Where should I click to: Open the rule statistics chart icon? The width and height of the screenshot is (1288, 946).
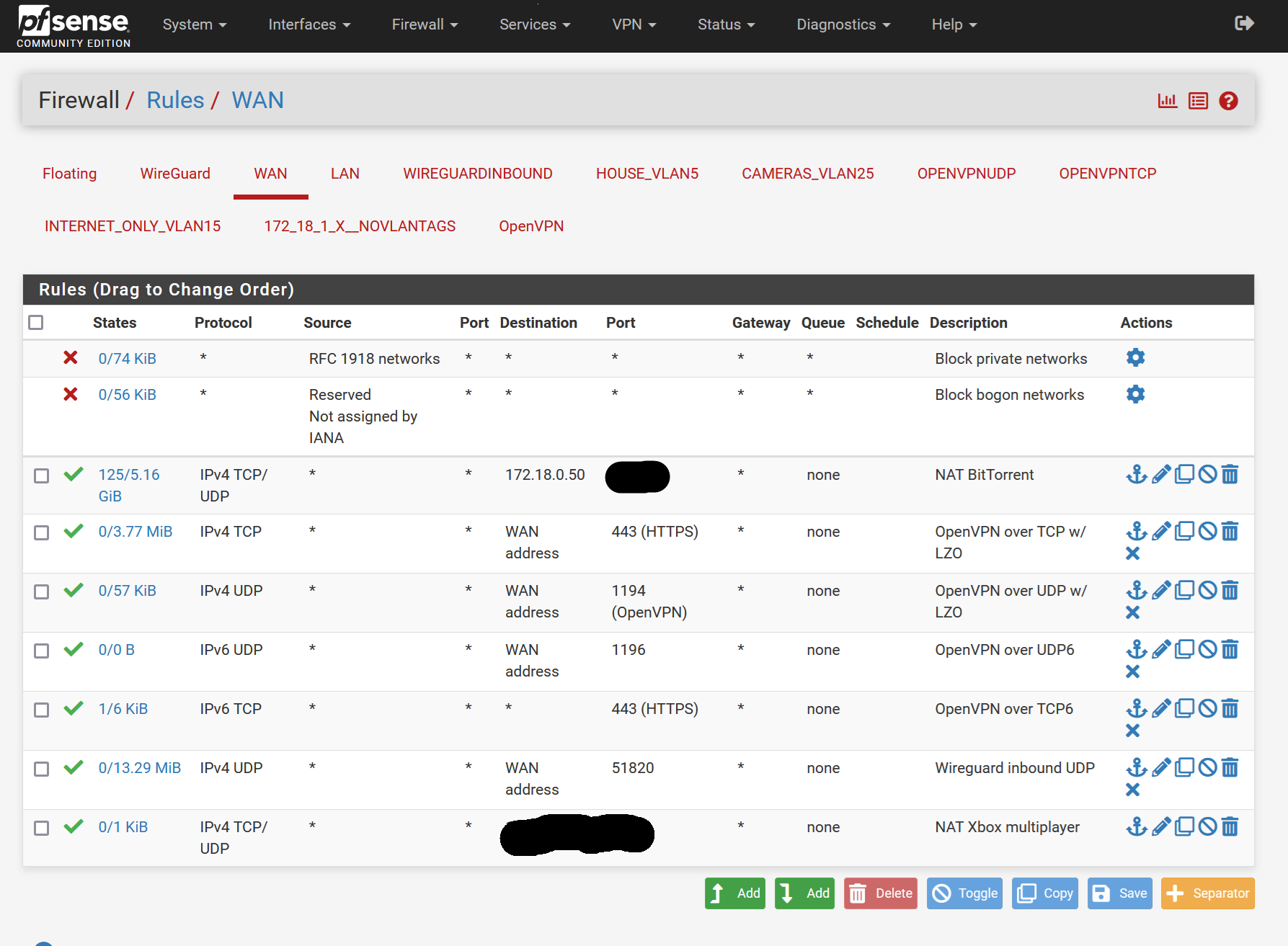[x=1168, y=101]
